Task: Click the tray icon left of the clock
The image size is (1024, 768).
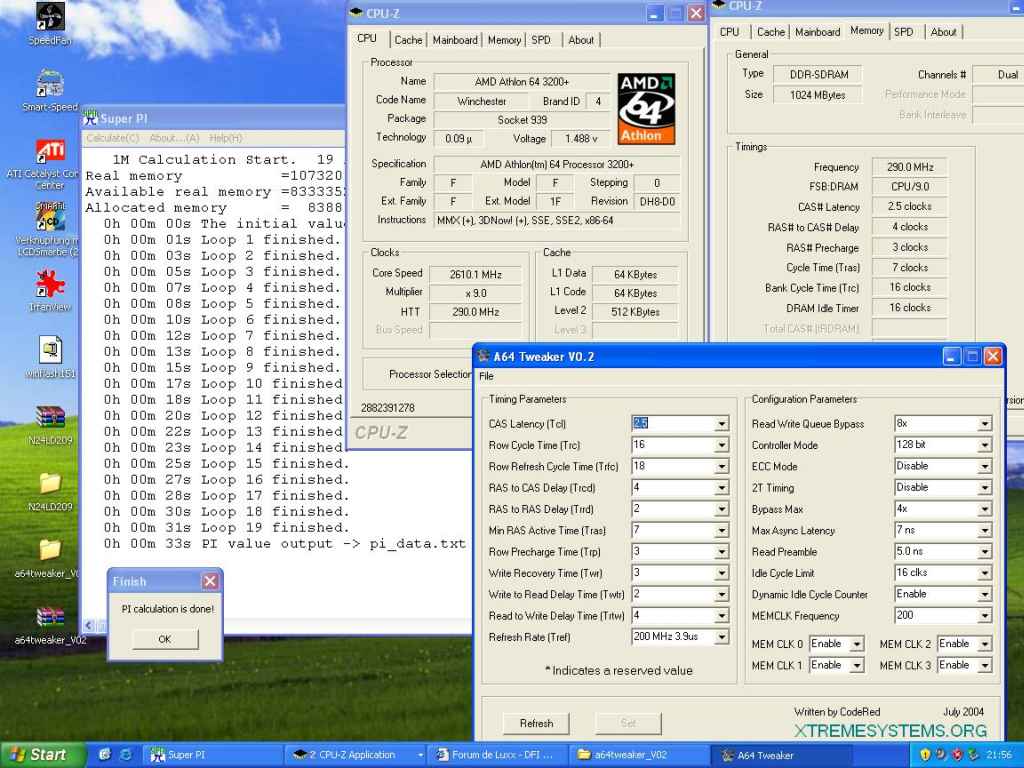Action: click(x=974, y=755)
